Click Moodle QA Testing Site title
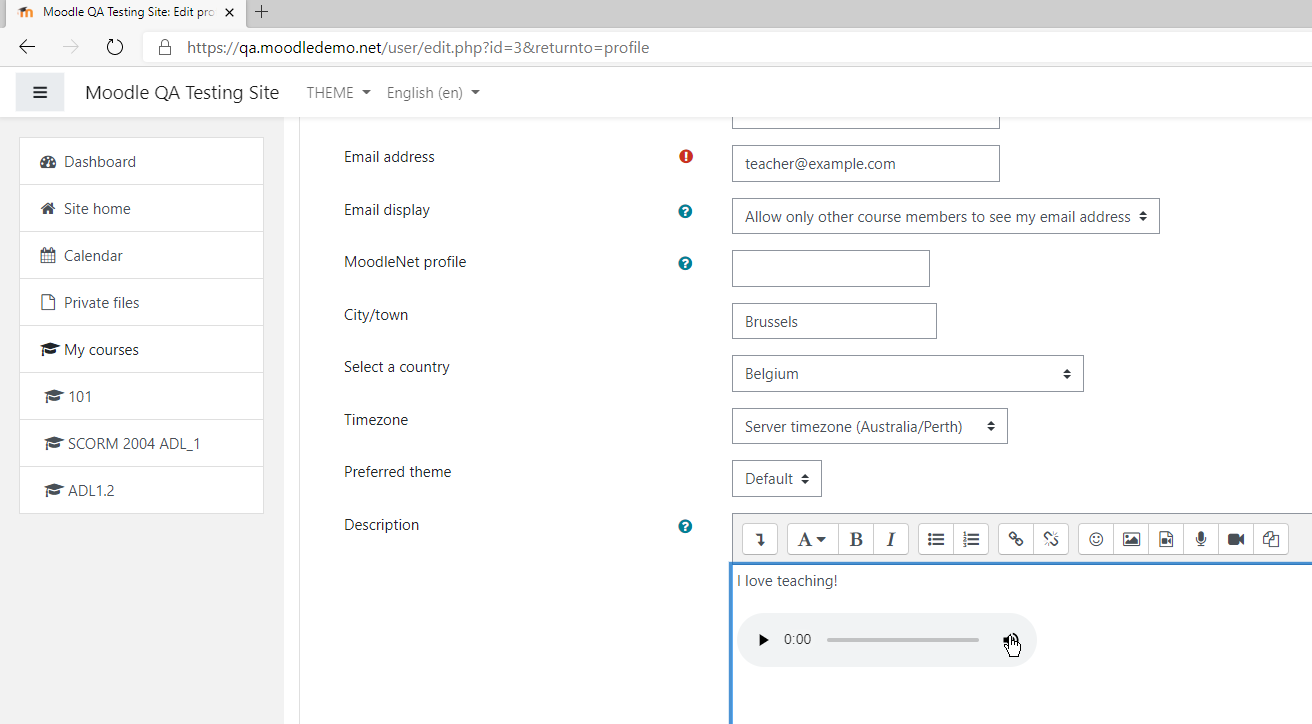This screenshot has height=724, width=1312. [x=182, y=92]
